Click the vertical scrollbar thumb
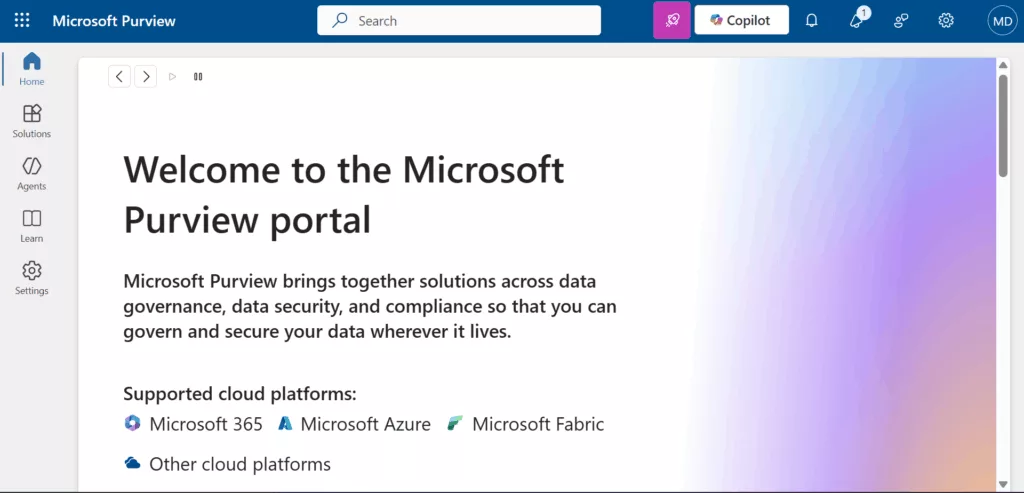 pyautogui.click(x=1003, y=126)
